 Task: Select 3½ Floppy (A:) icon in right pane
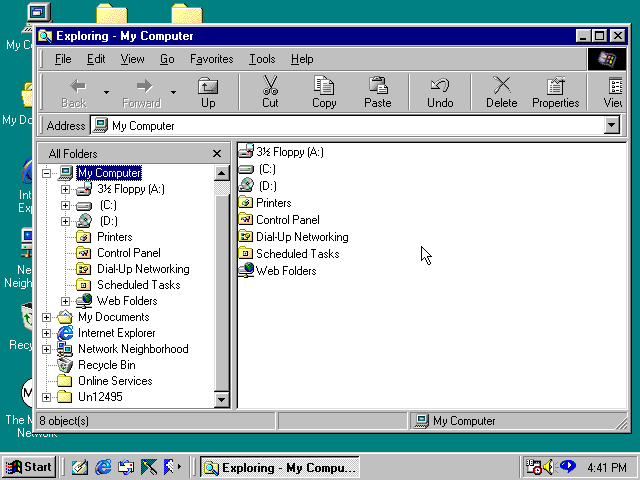coord(246,151)
